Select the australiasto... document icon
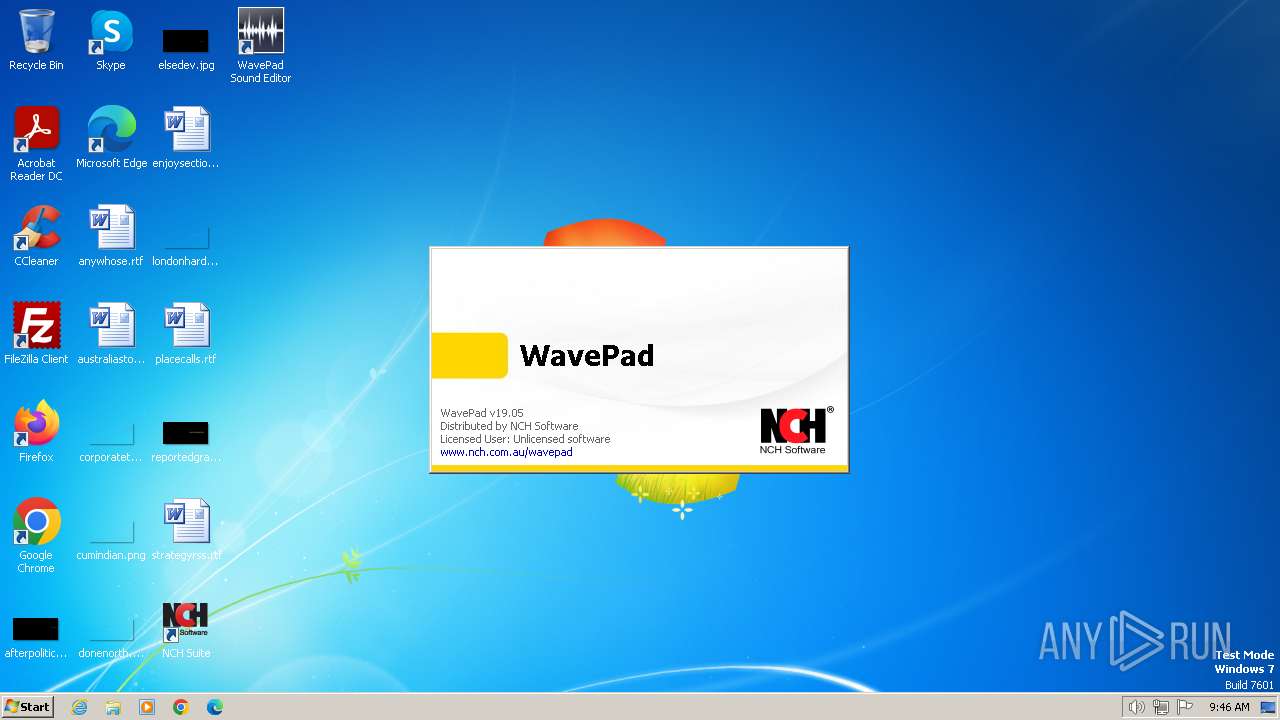Screen dimensions: 1280x720 pyautogui.click(x=111, y=333)
